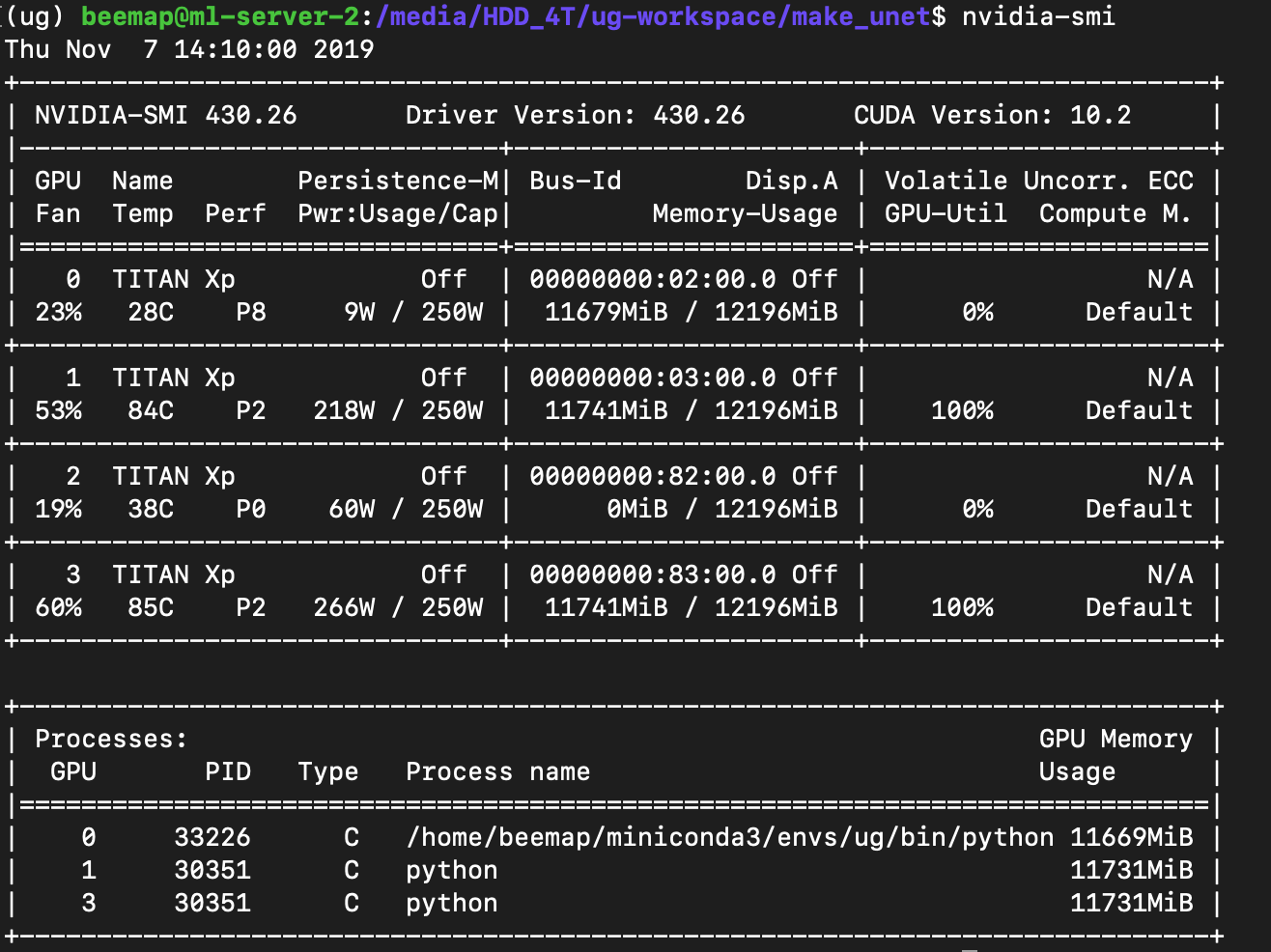Image resolution: width=1271 pixels, height=952 pixels.
Task: Click the Bus-Id column header
Action: 576,181
